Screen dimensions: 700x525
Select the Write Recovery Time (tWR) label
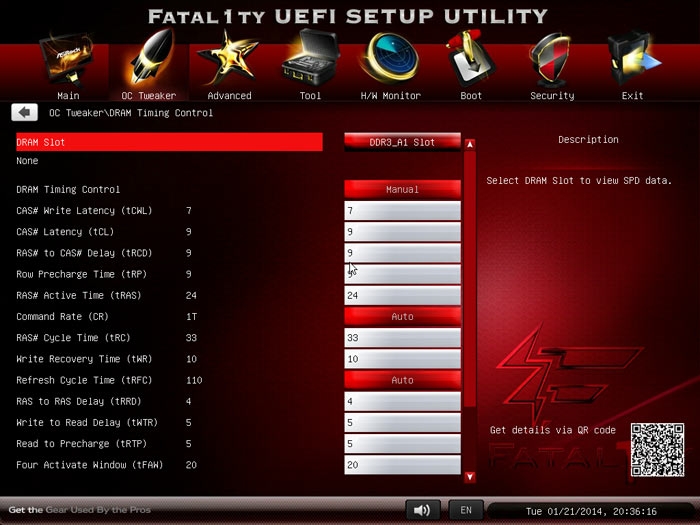coord(84,359)
